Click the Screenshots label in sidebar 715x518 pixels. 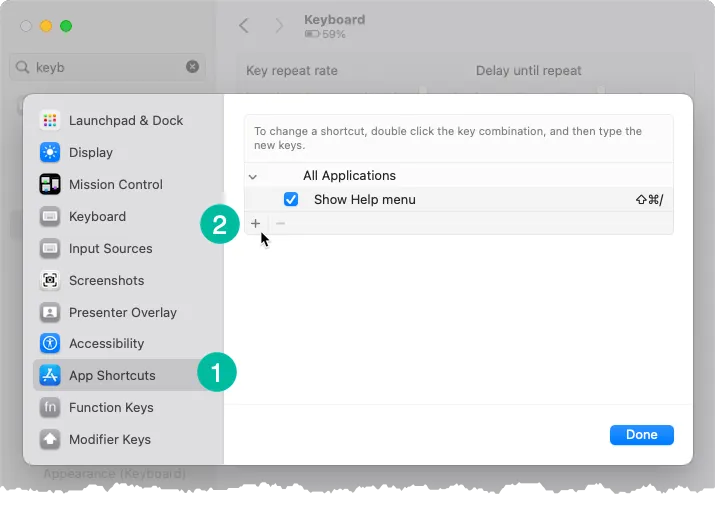(x=106, y=280)
